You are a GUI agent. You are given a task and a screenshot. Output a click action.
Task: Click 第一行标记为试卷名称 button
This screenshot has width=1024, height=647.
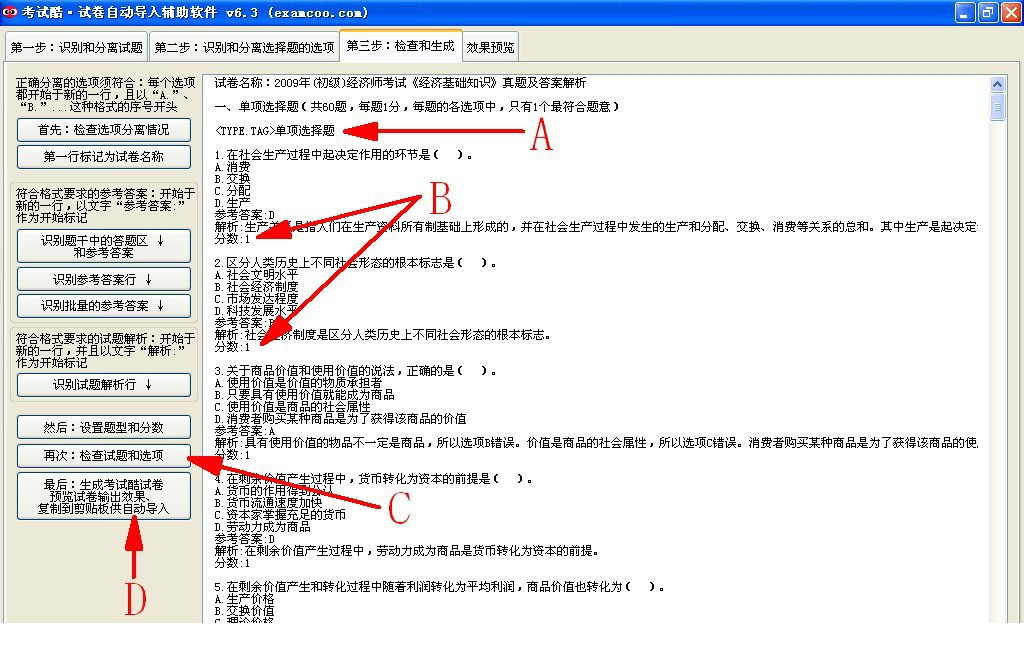coord(104,157)
